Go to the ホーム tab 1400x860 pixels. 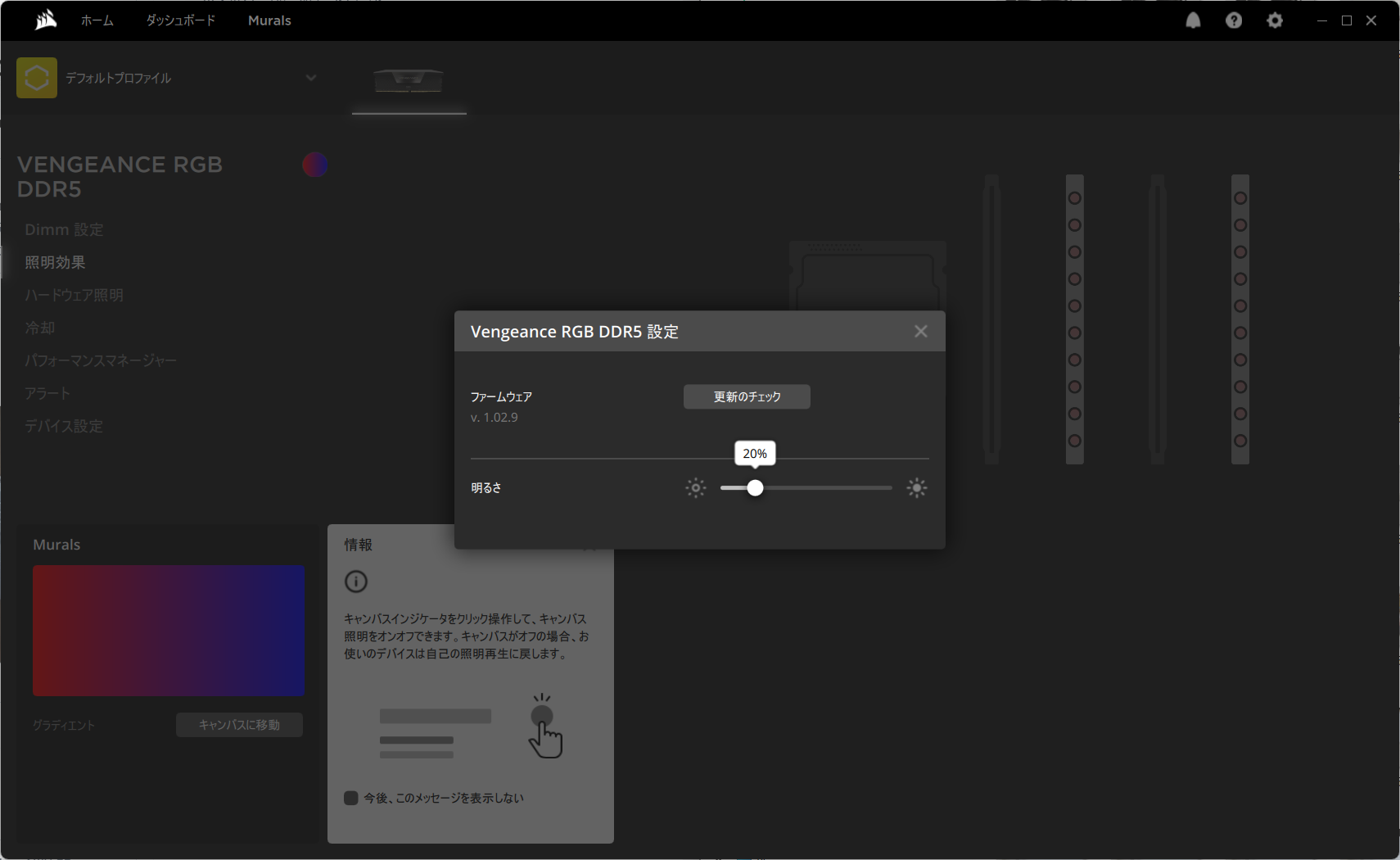click(x=97, y=20)
